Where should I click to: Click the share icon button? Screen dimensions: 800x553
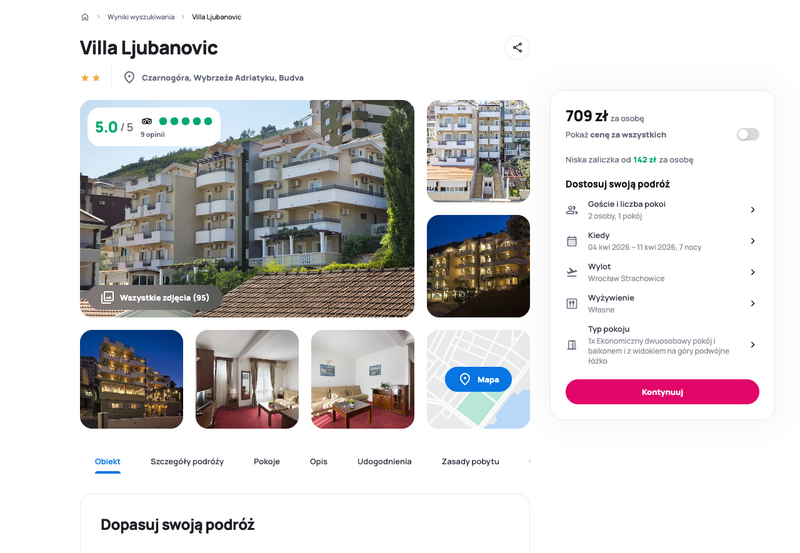[517, 47]
